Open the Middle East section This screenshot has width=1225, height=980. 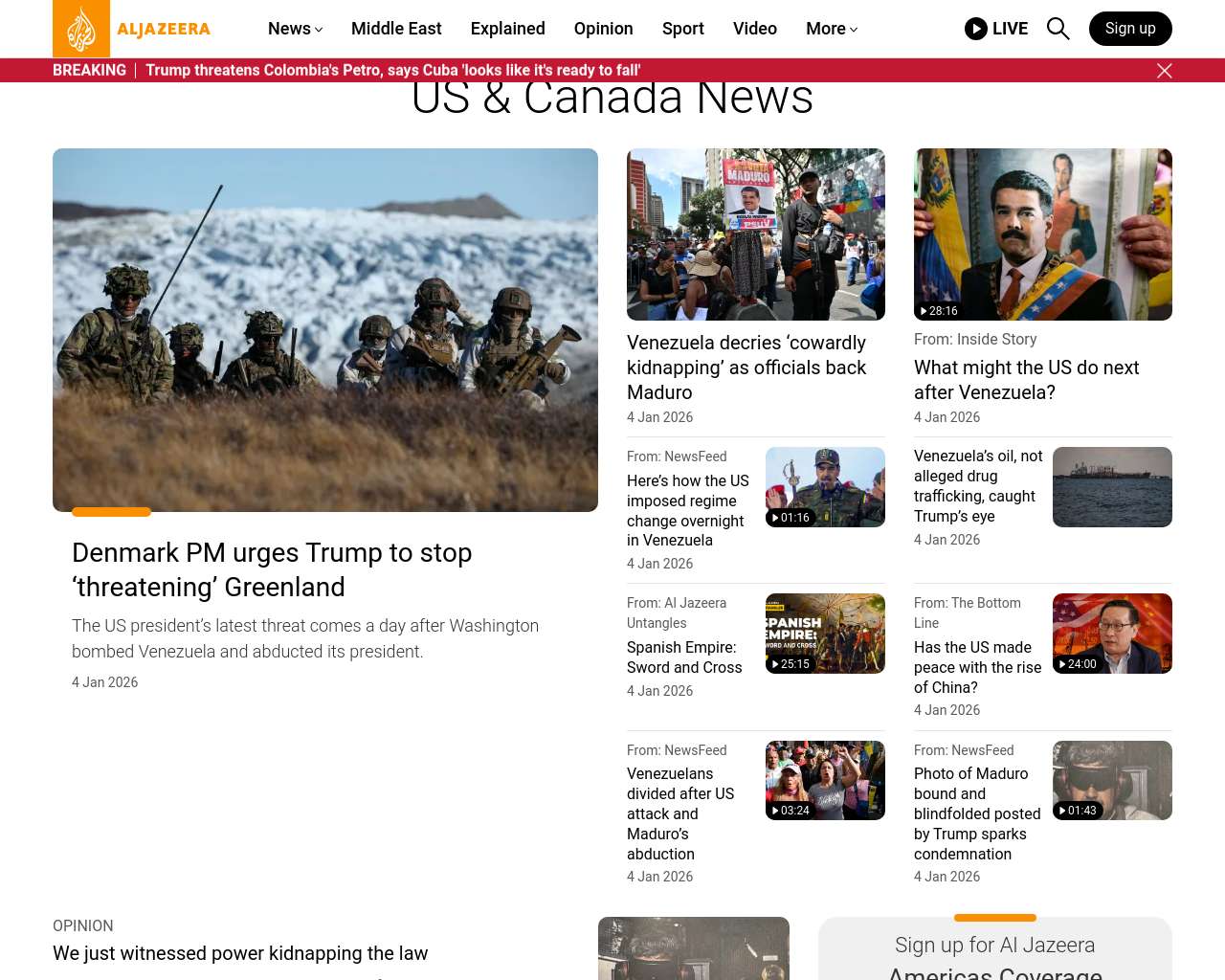(x=396, y=29)
